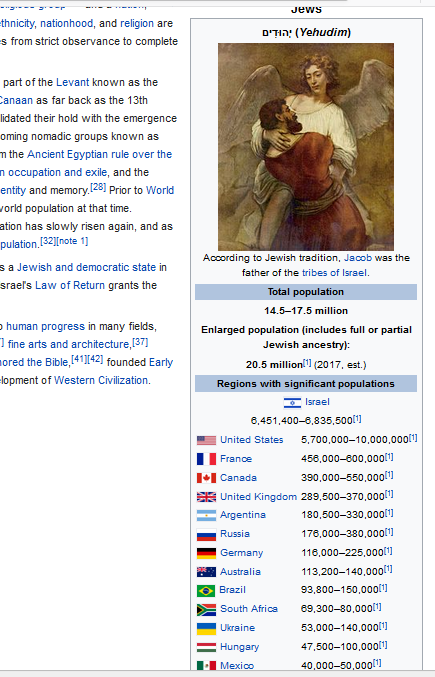
Task: Click Regions with significant populations header
Action: click(x=306, y=384)
